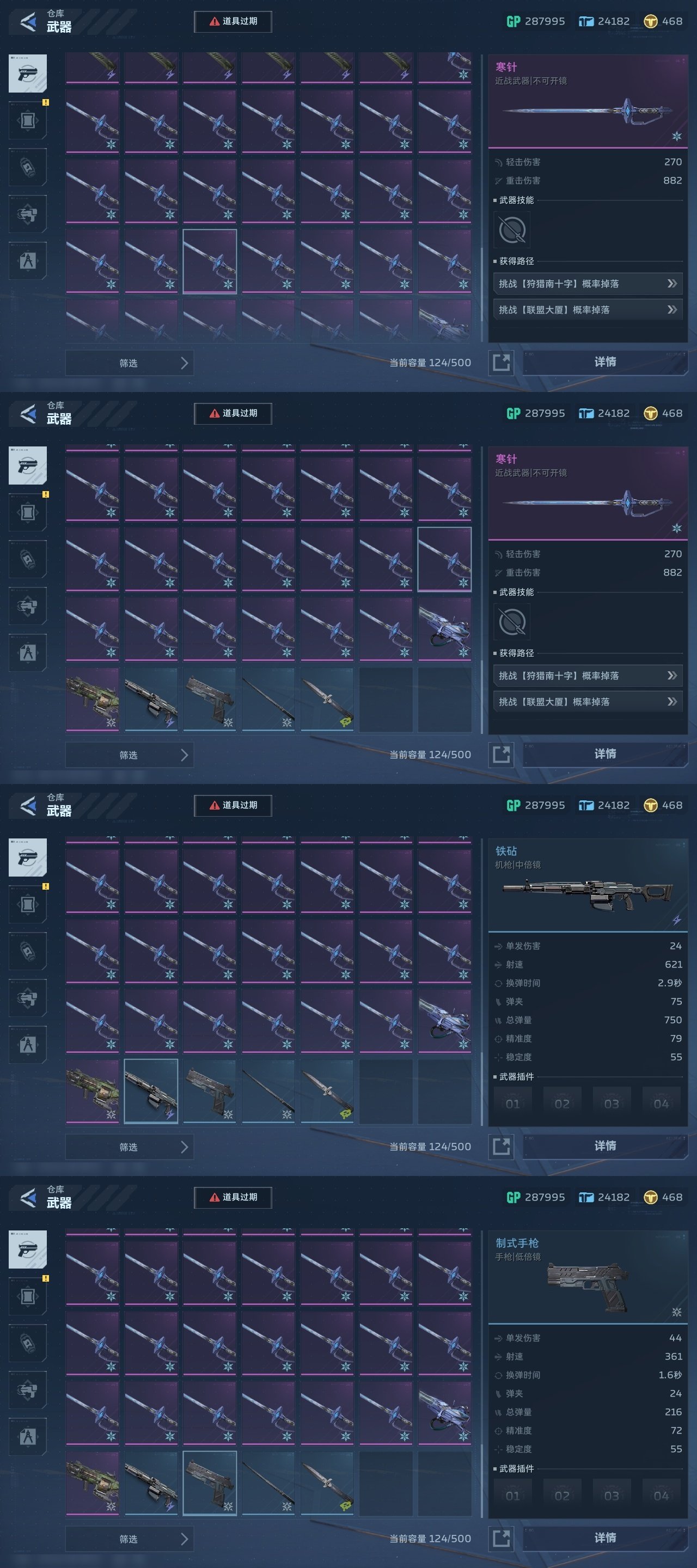Select the grenade category icon beside 制式手枪 inventory

tap(27, 1343)
